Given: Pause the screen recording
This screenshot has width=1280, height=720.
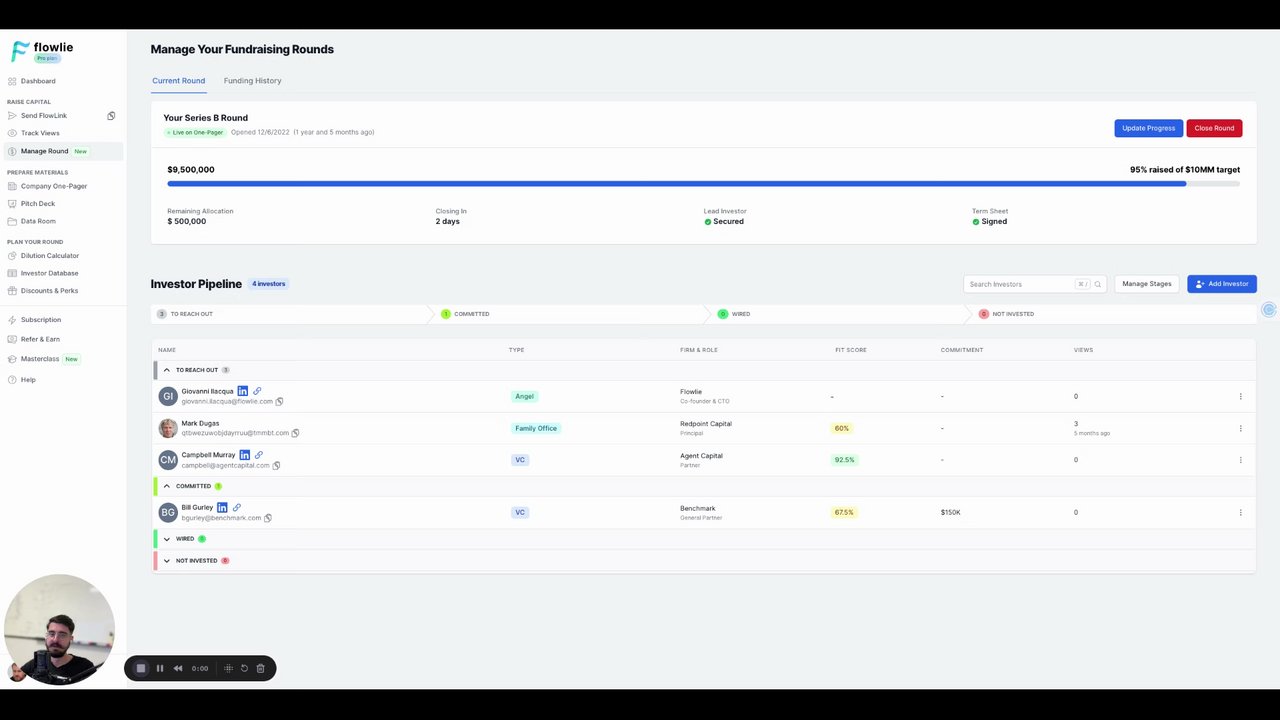Looking at the screenshot, I should [160, 668].
